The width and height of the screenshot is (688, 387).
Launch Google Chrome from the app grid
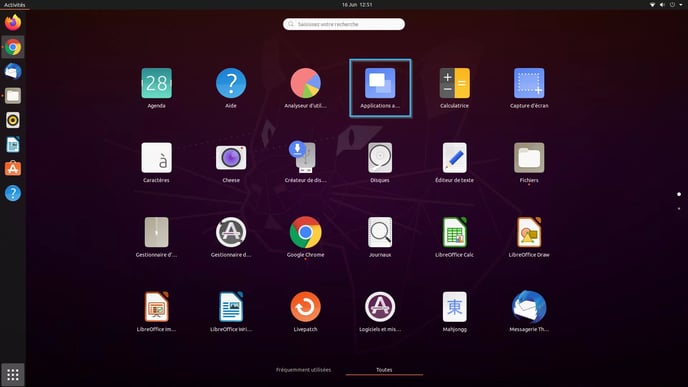click(x=305, y=233)
